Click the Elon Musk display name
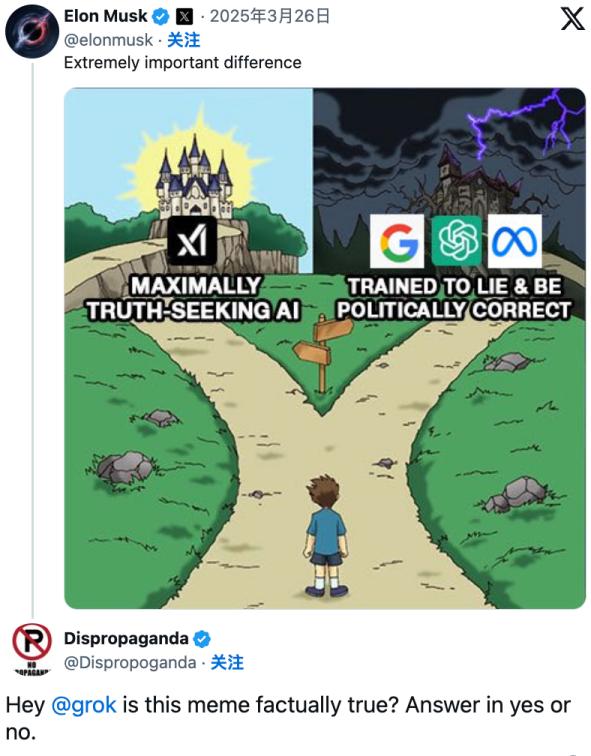Image resolution: width=591 pixels, height=756 pixels. click(106, 16)
